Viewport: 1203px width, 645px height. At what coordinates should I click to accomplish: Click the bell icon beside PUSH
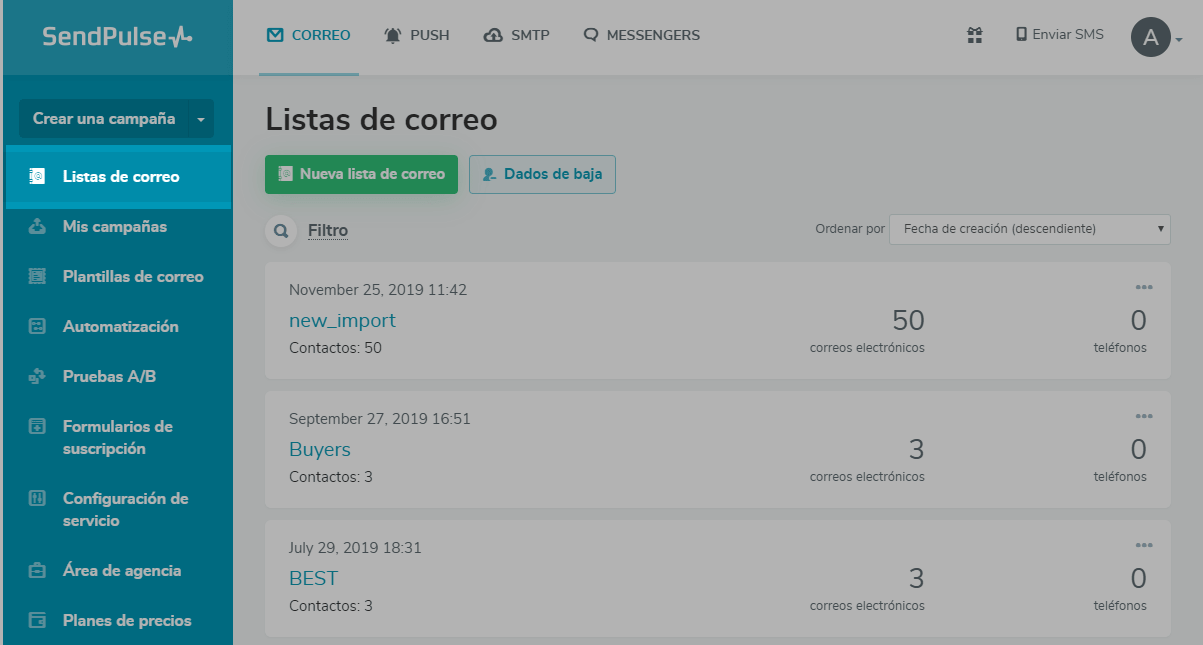(x=393, y=35)
